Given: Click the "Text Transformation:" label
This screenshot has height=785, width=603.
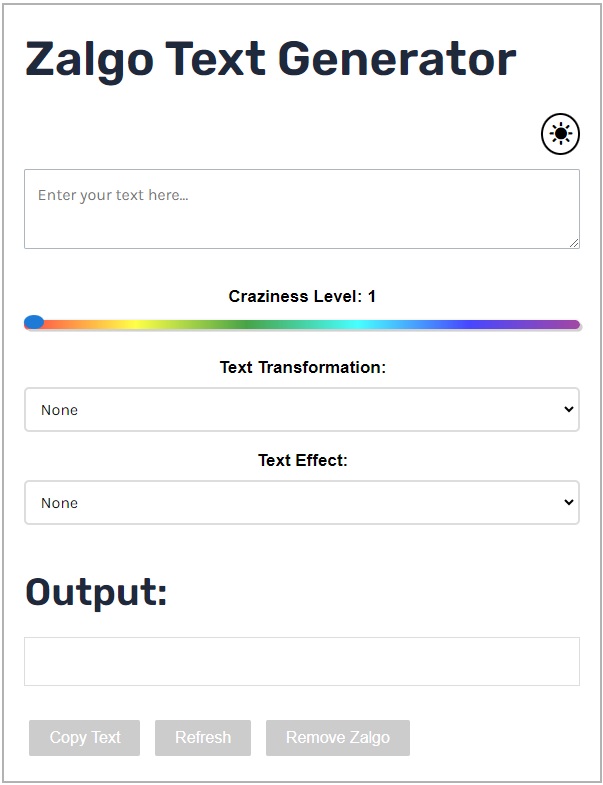Looking at the screenshot, I should [302, 367].
